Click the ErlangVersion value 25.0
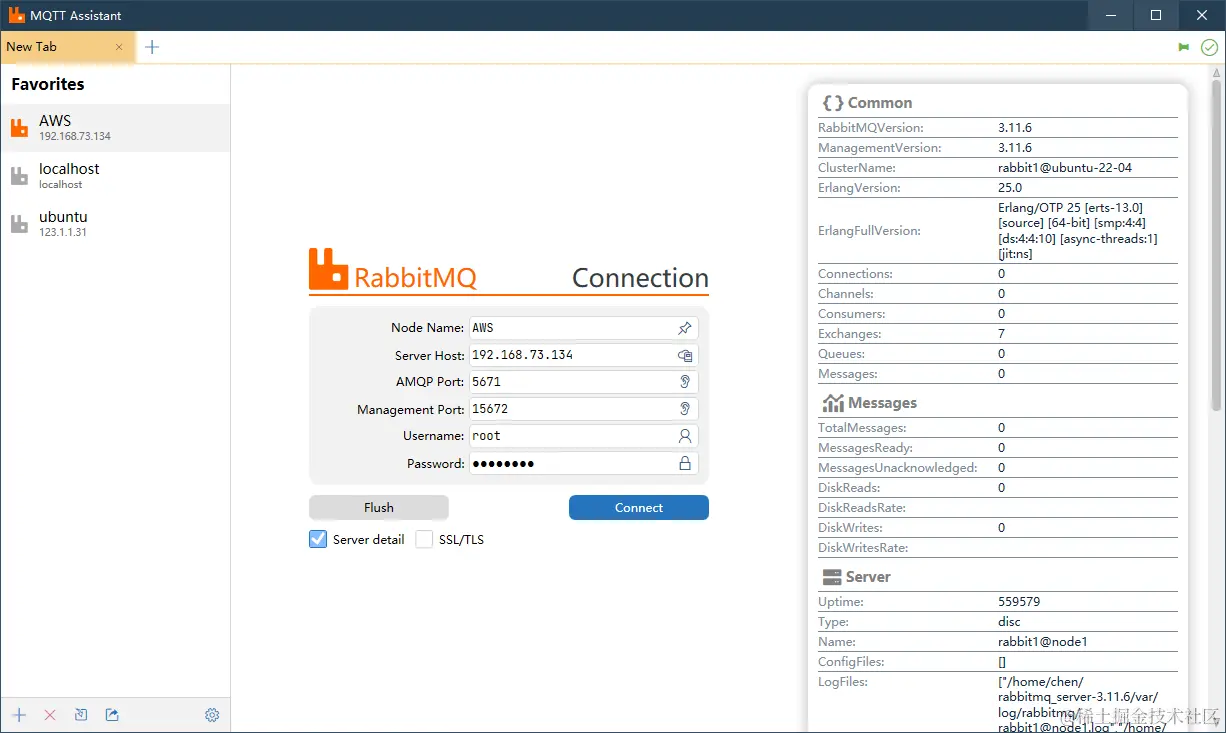This screenshot has height=733, width=1226. pos(1010,188)
